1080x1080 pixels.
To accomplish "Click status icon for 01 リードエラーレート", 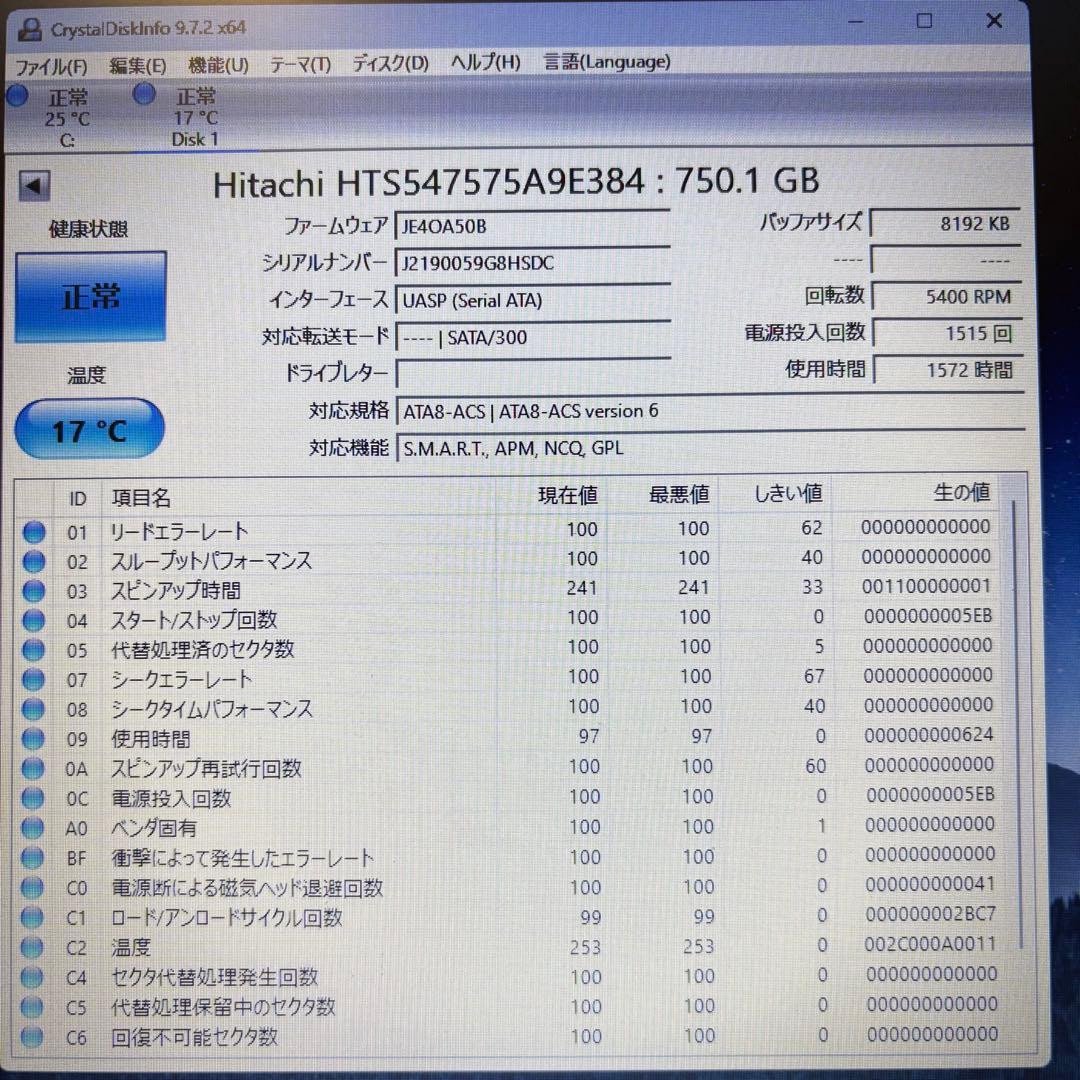I will [34, 532].
